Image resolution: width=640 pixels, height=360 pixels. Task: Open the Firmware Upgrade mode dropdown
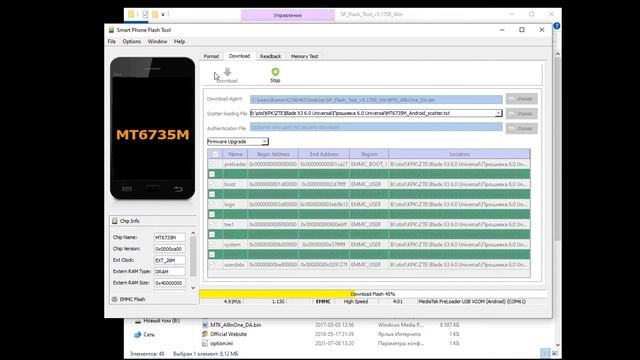(238, 141)
